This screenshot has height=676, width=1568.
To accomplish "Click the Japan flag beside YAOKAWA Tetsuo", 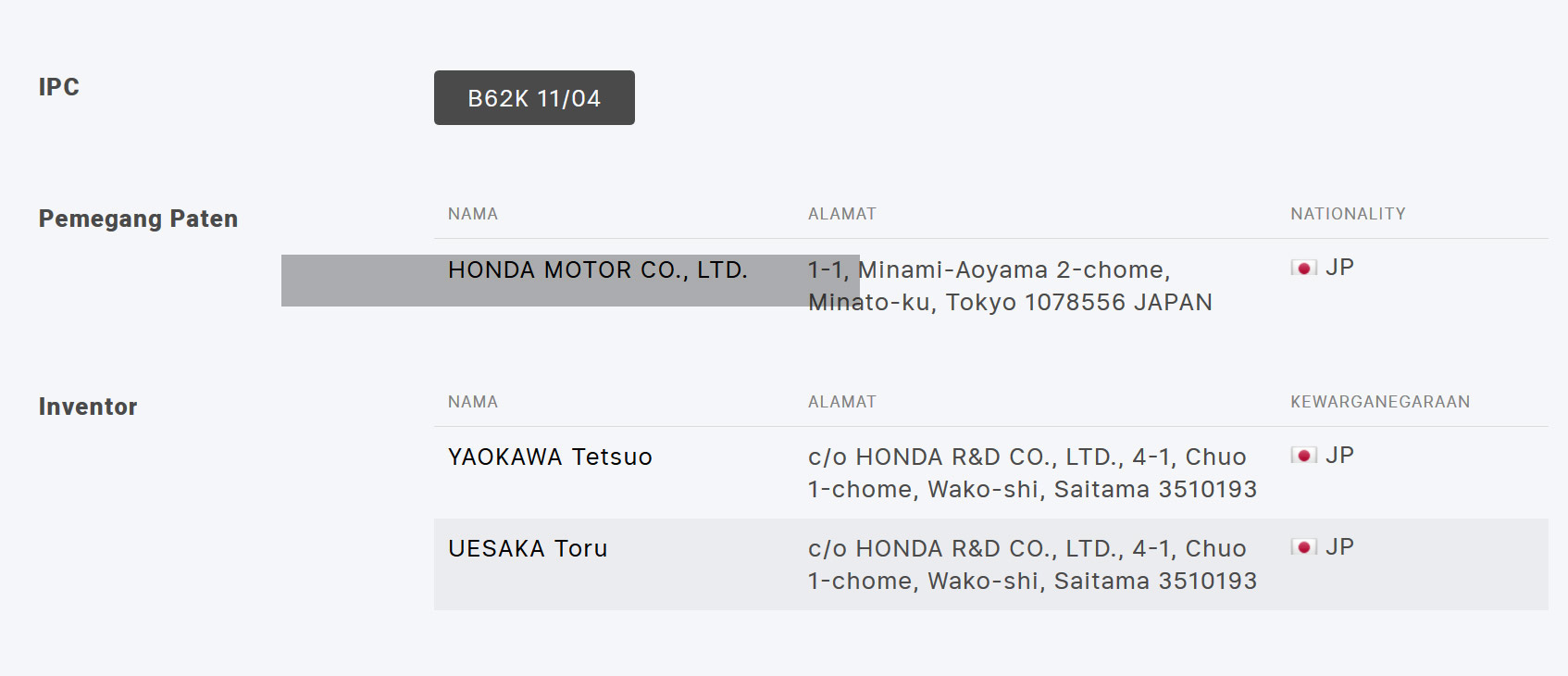I will tap(1304, 455).
